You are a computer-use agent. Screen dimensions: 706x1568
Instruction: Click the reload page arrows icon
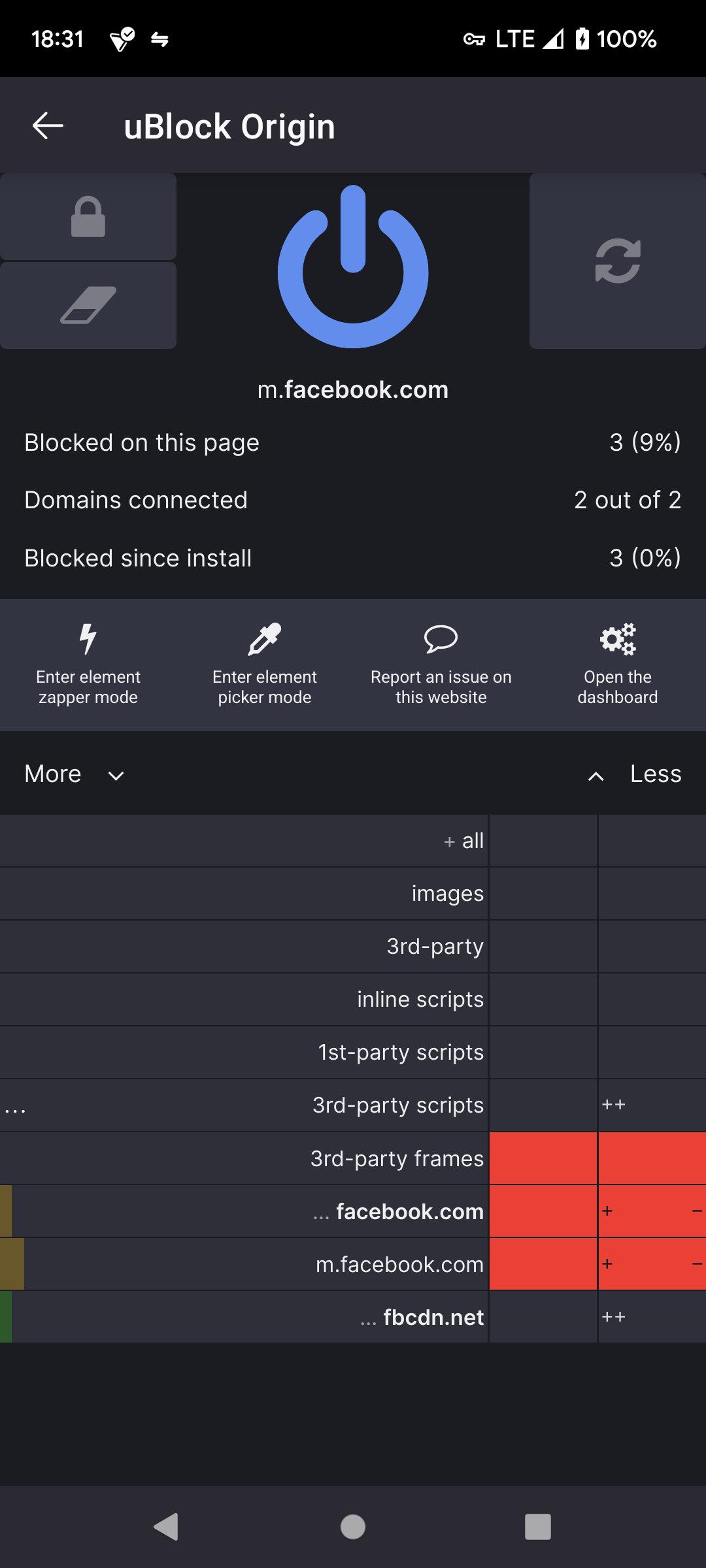(617, 261)
